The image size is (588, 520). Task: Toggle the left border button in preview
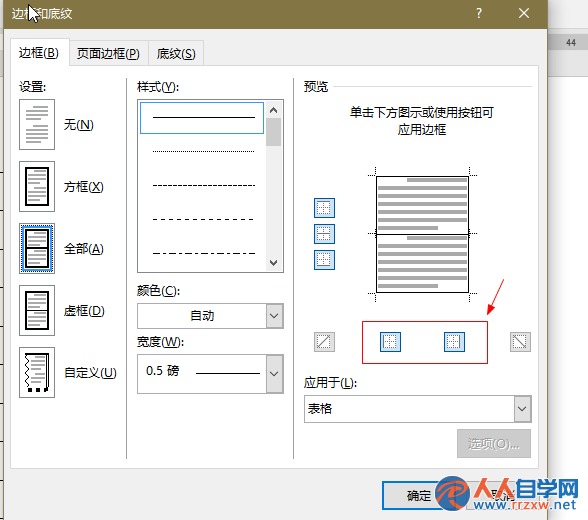(390, 342)
